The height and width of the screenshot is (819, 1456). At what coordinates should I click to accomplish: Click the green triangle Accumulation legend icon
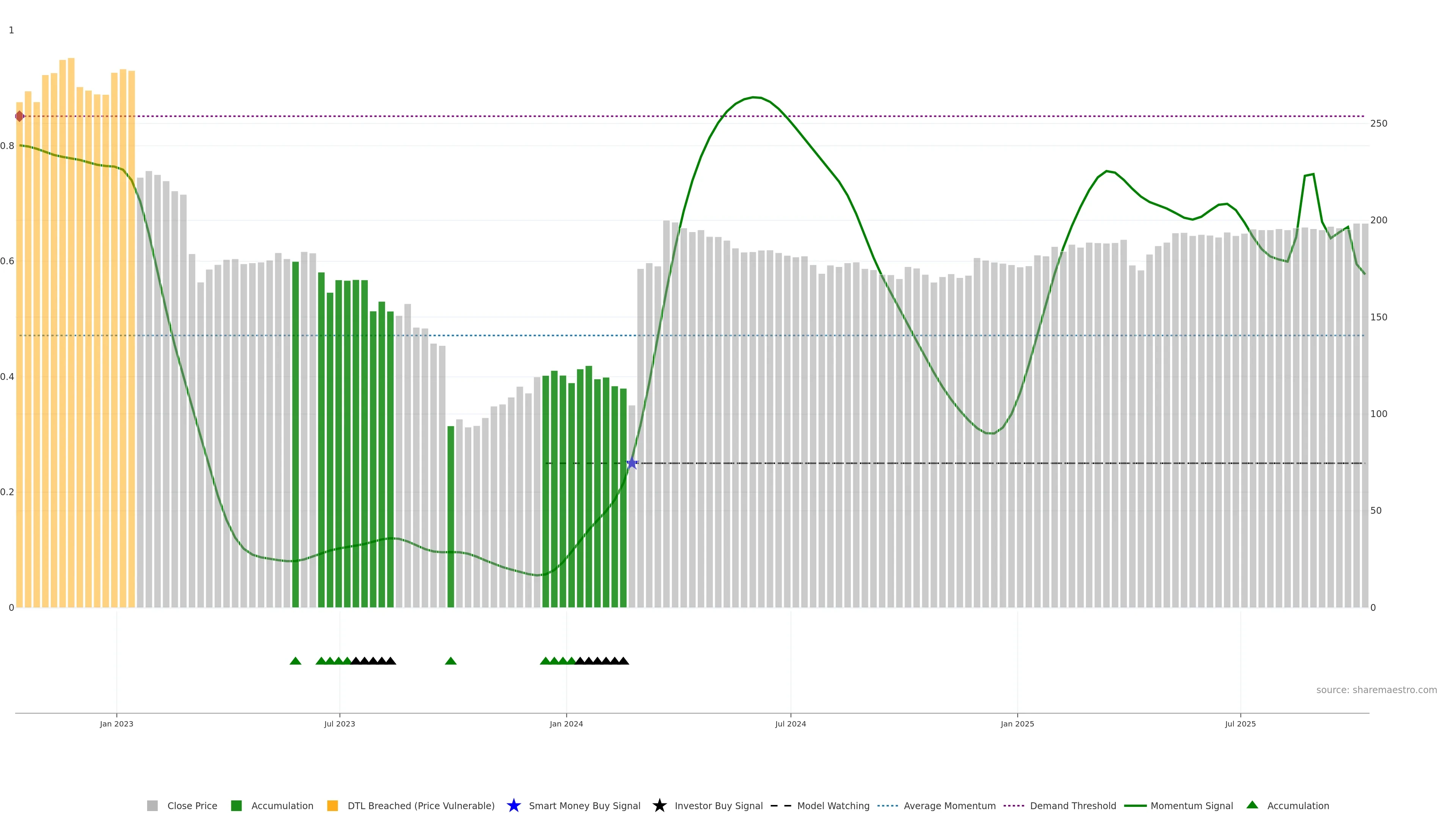click(x=1252, y=805)
